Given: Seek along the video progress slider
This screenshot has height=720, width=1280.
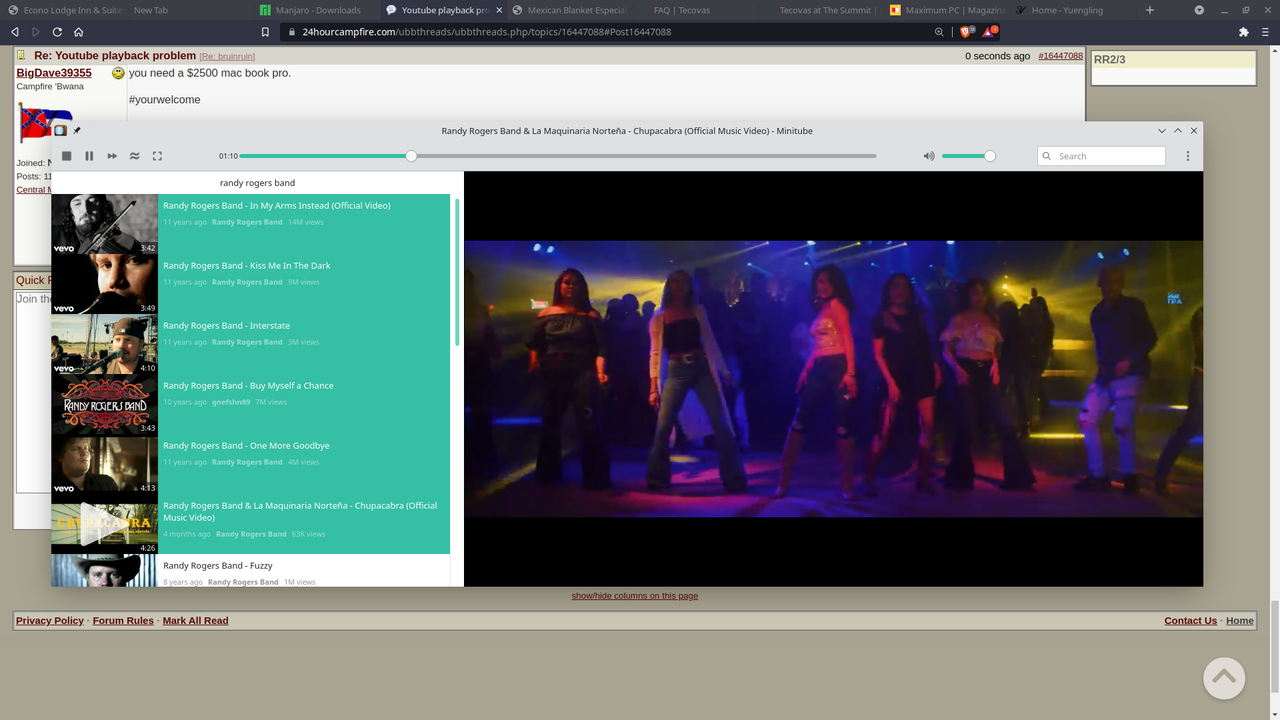Looking at the screenshot, I should (x=558, y=156).
